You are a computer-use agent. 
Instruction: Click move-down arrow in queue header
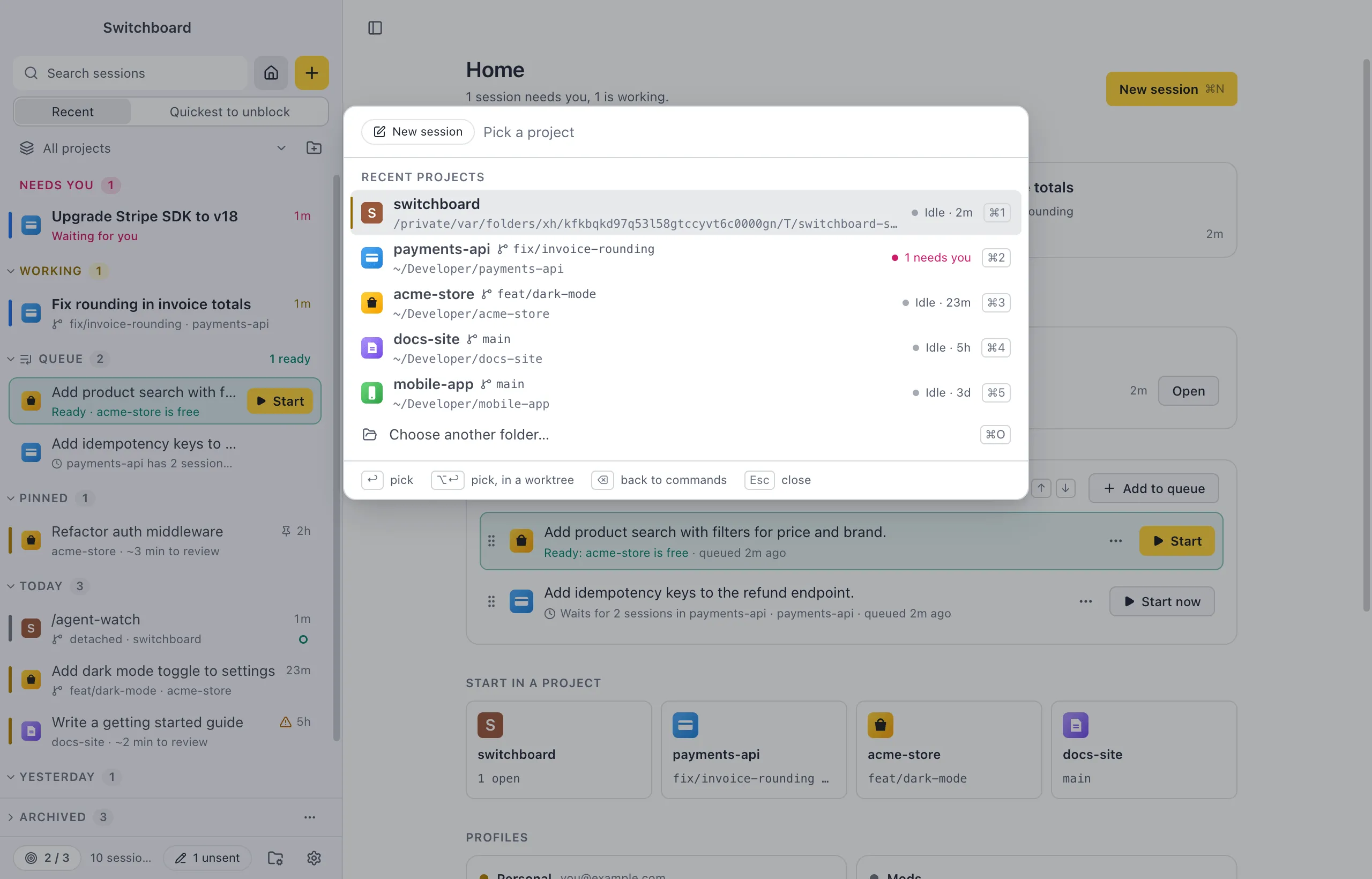point(1065,488)
